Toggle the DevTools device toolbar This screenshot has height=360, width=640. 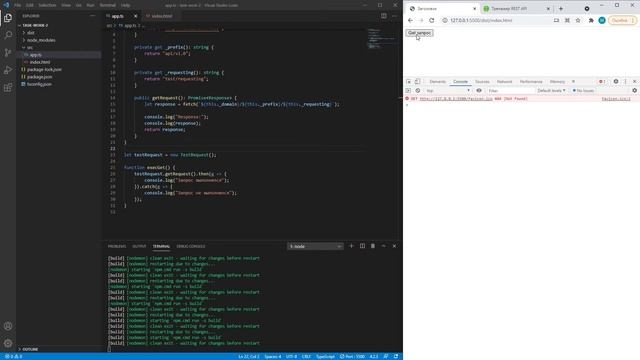click(418, 82)
